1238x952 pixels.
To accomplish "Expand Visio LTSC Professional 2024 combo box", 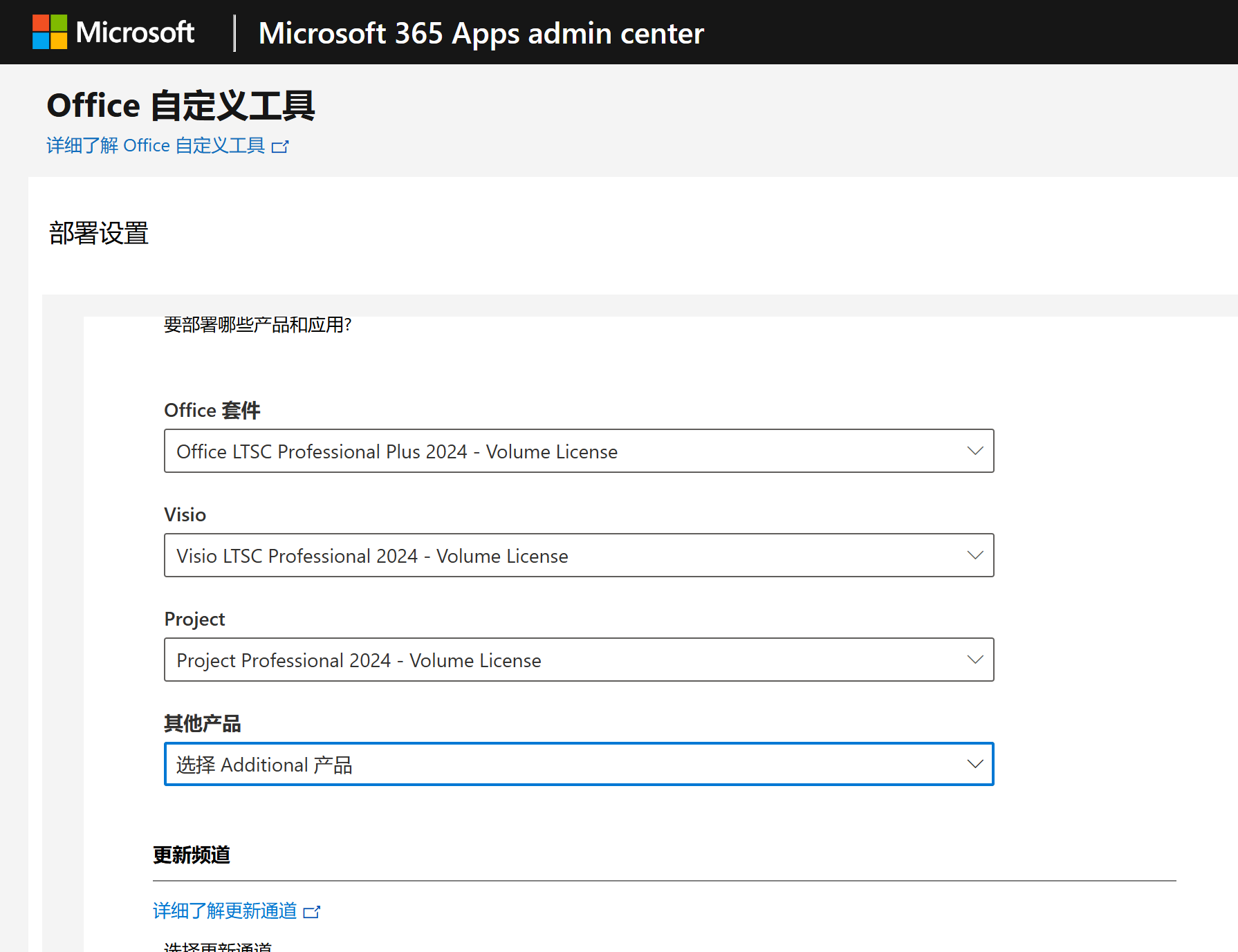I will coord(553,555).
